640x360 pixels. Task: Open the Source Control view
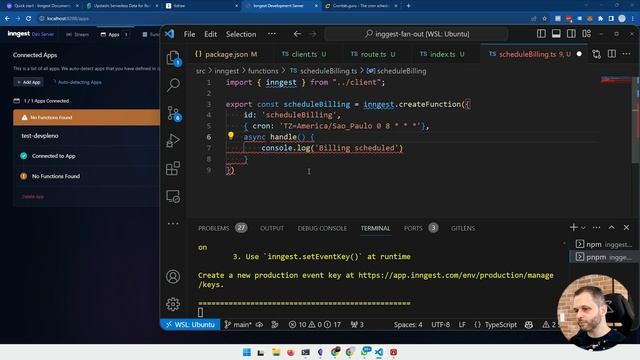point(173,113)
